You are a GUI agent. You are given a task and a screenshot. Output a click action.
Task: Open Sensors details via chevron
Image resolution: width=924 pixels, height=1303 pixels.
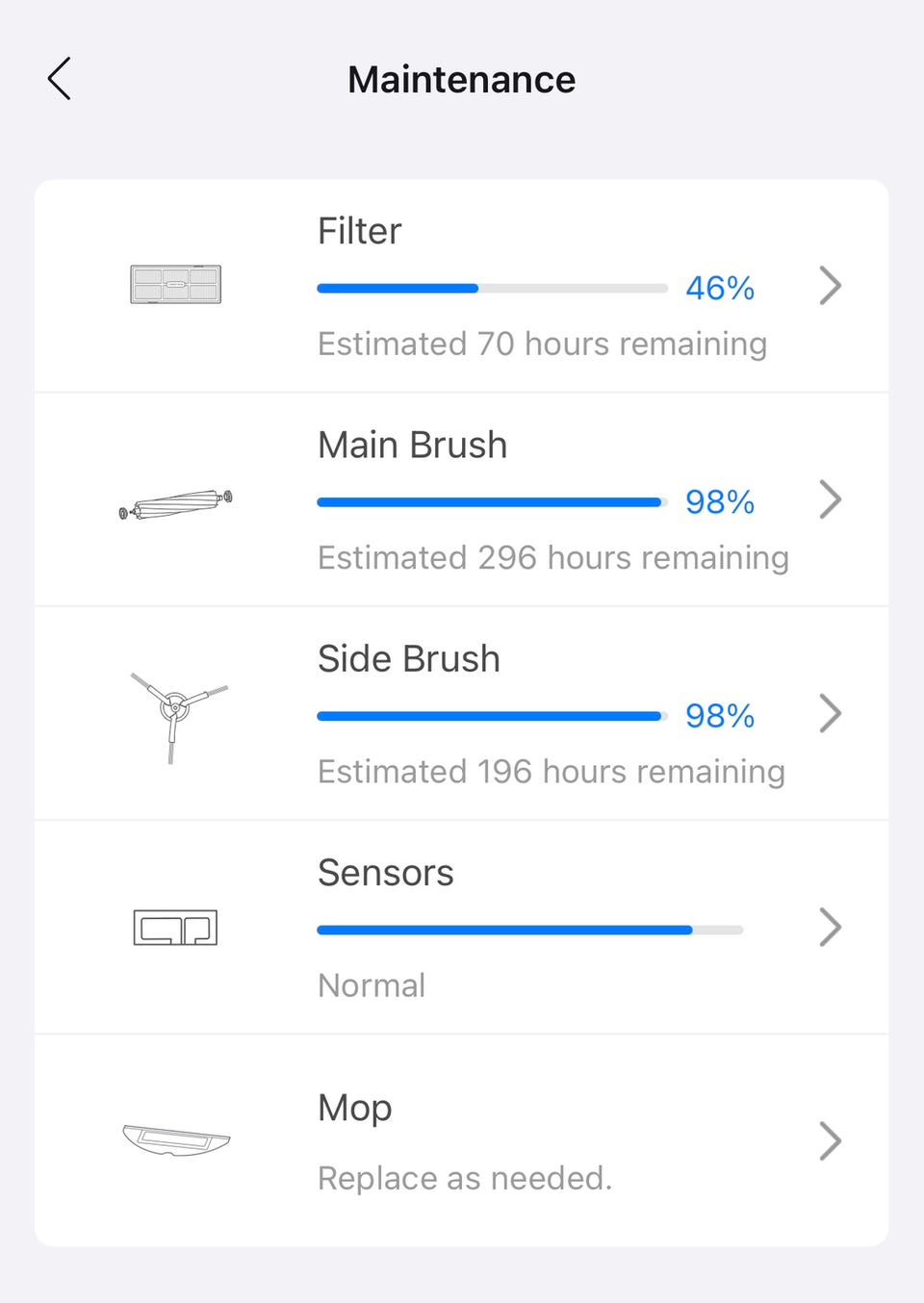pyautogui.click(x=830, y=928)
